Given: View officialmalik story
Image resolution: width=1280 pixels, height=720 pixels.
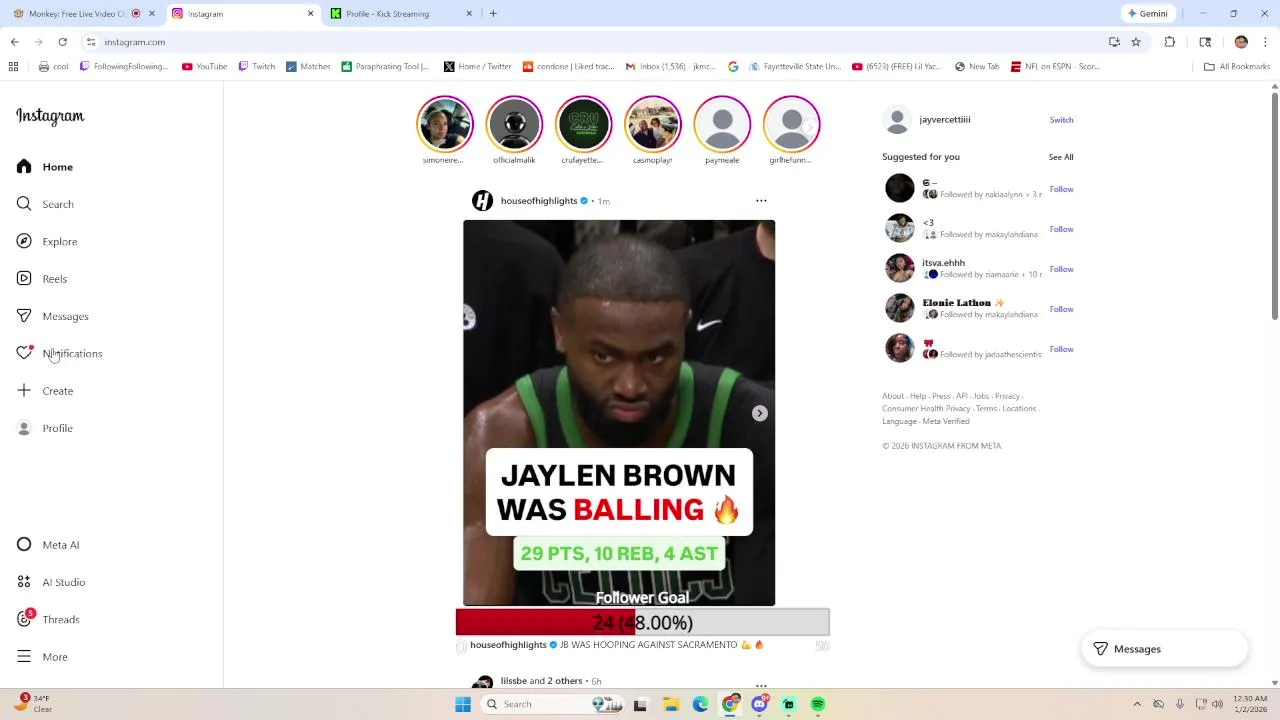Looking at the screenshot, I should 514,124.
